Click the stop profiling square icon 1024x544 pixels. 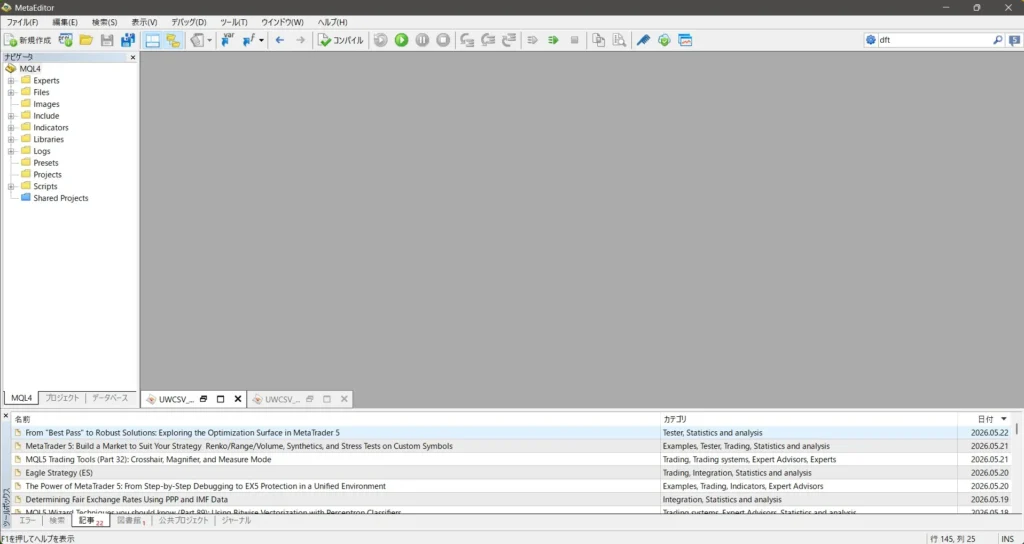[575, 40]
